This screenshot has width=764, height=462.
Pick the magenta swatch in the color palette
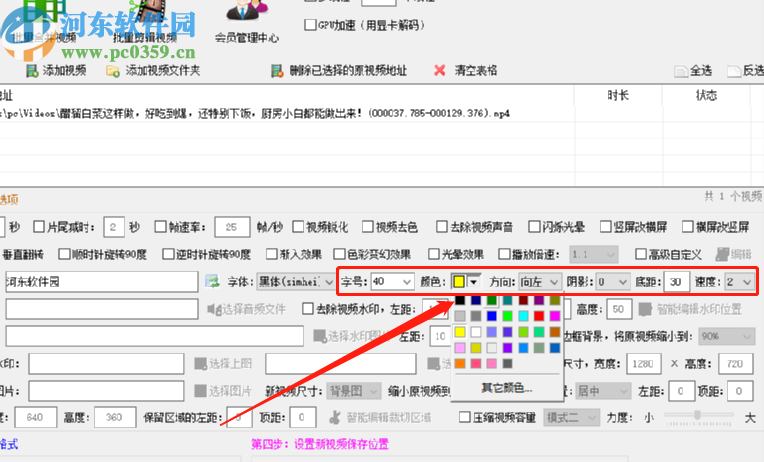[555, 316]
